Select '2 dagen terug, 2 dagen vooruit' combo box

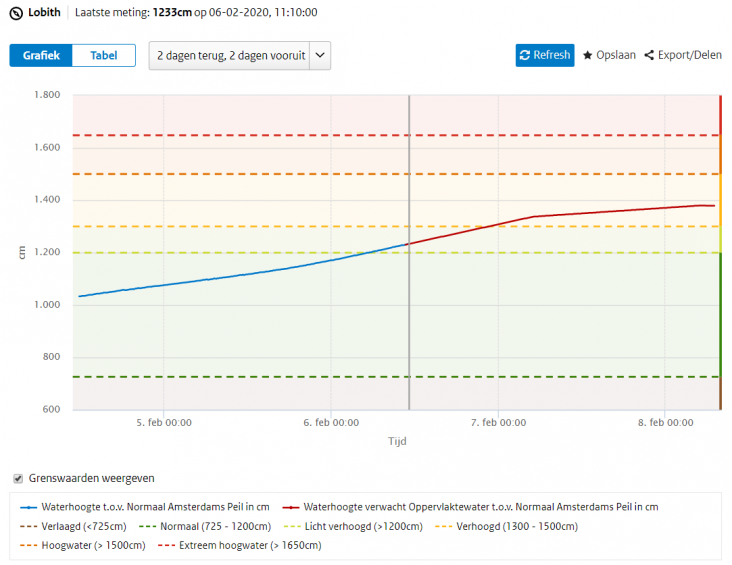tap(229, 56)
